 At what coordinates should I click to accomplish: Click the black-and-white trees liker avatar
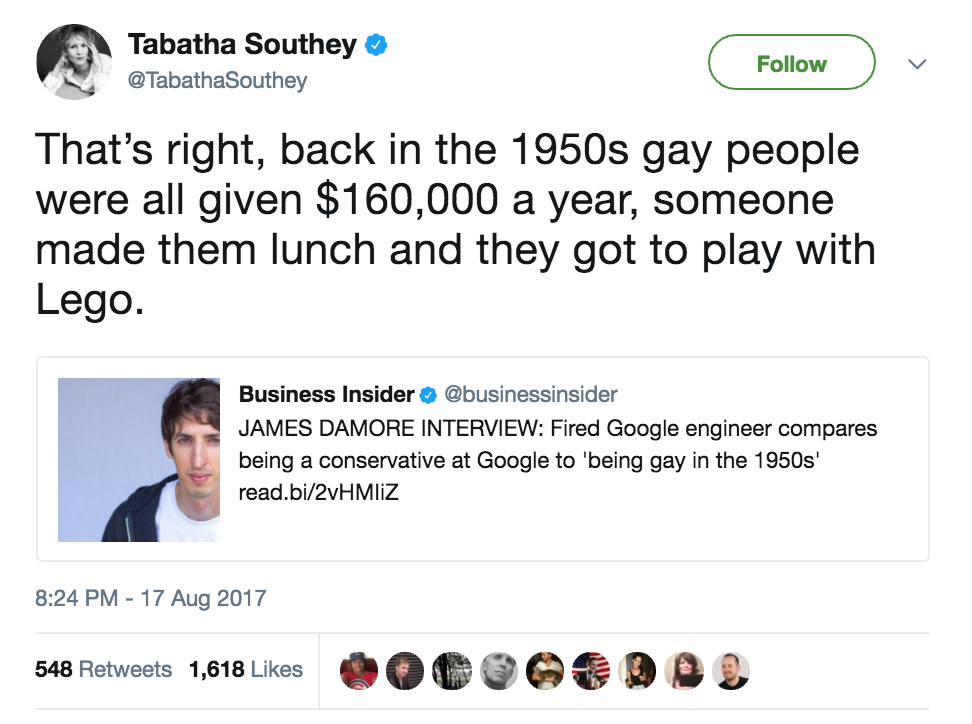coord(450,670)
